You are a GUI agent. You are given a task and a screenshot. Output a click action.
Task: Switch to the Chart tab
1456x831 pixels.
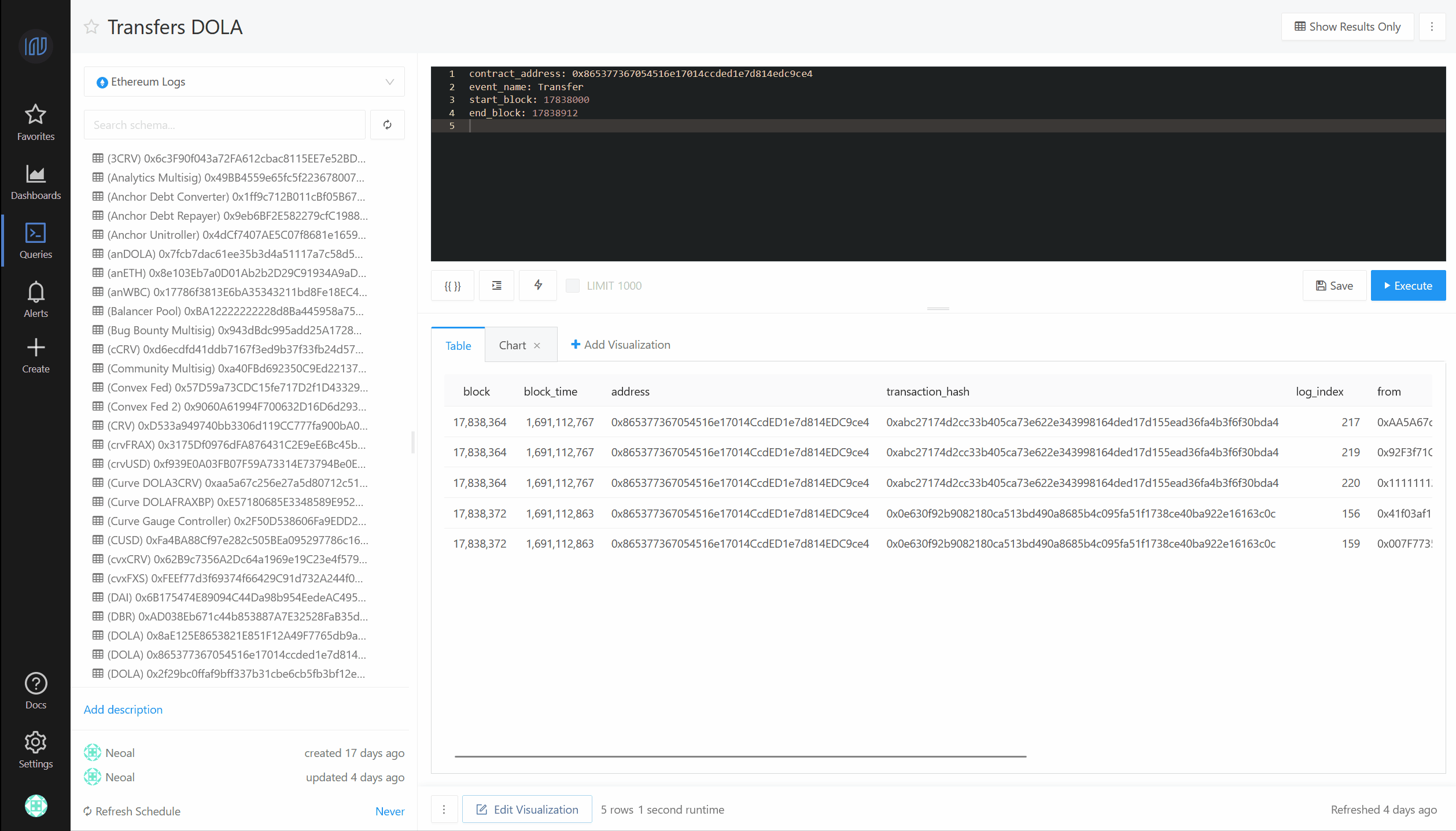click(x=512, y=345)
